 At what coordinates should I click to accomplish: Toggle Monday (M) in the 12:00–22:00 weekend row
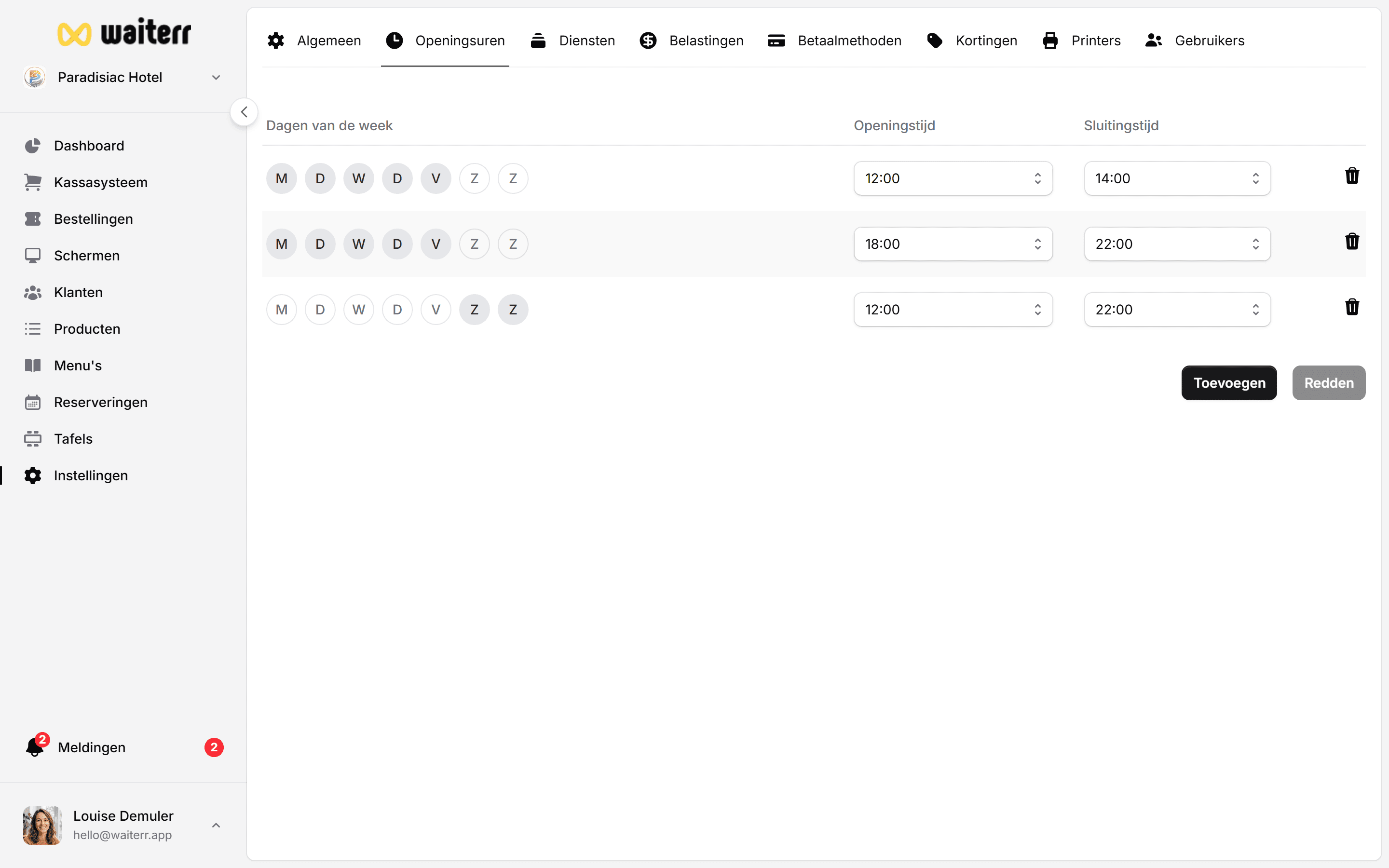click(x=282, y=310)
